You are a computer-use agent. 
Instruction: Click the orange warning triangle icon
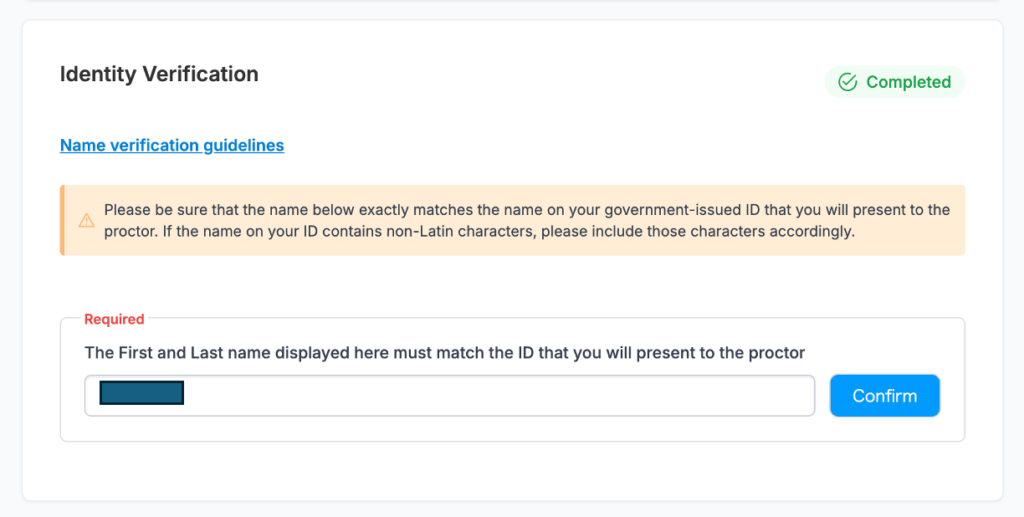[87, 220]
